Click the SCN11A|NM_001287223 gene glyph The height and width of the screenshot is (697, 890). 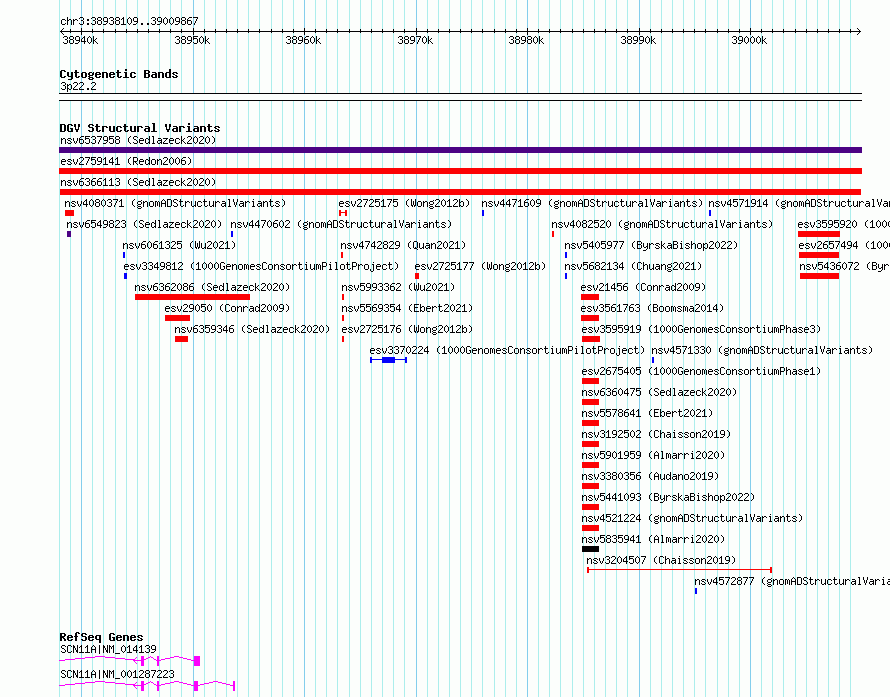click(x=147, y=685)
